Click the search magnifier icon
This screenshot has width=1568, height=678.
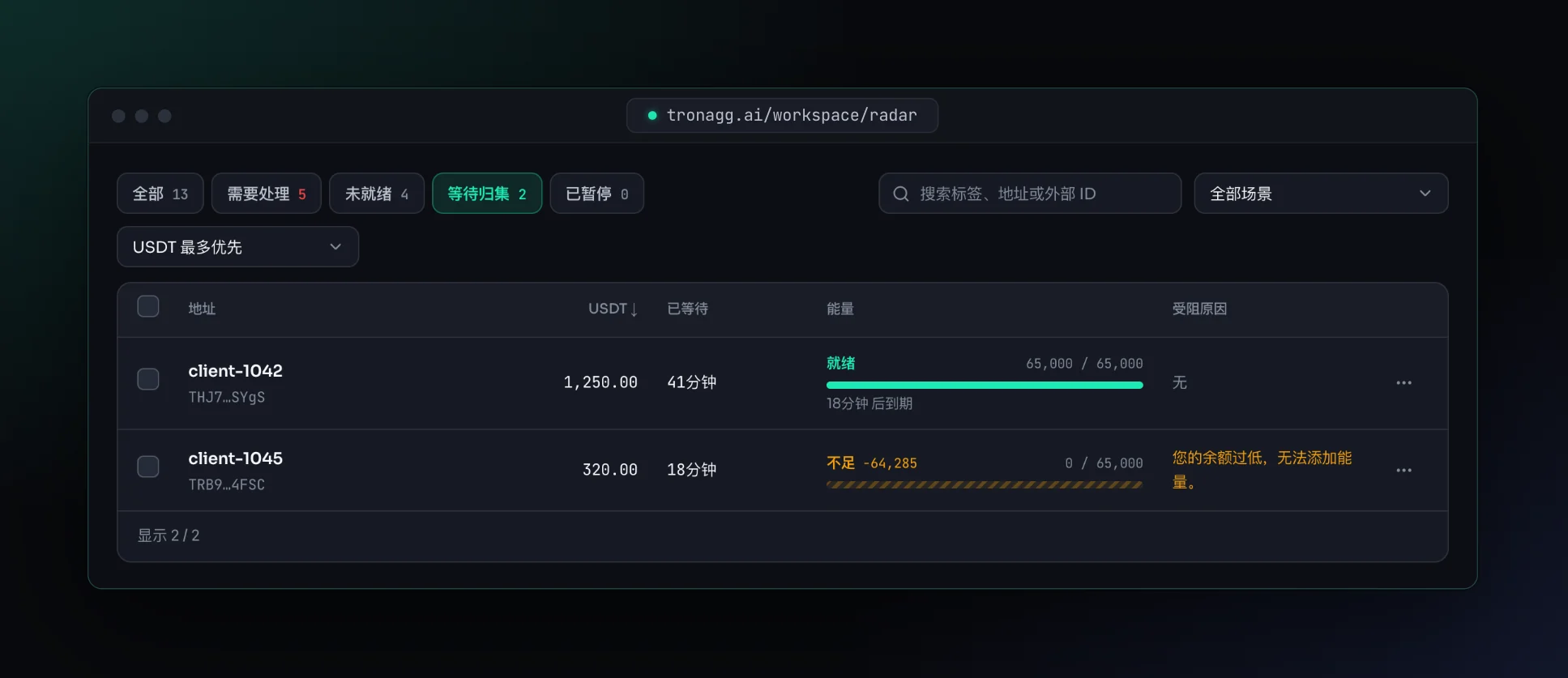[900, 194]
